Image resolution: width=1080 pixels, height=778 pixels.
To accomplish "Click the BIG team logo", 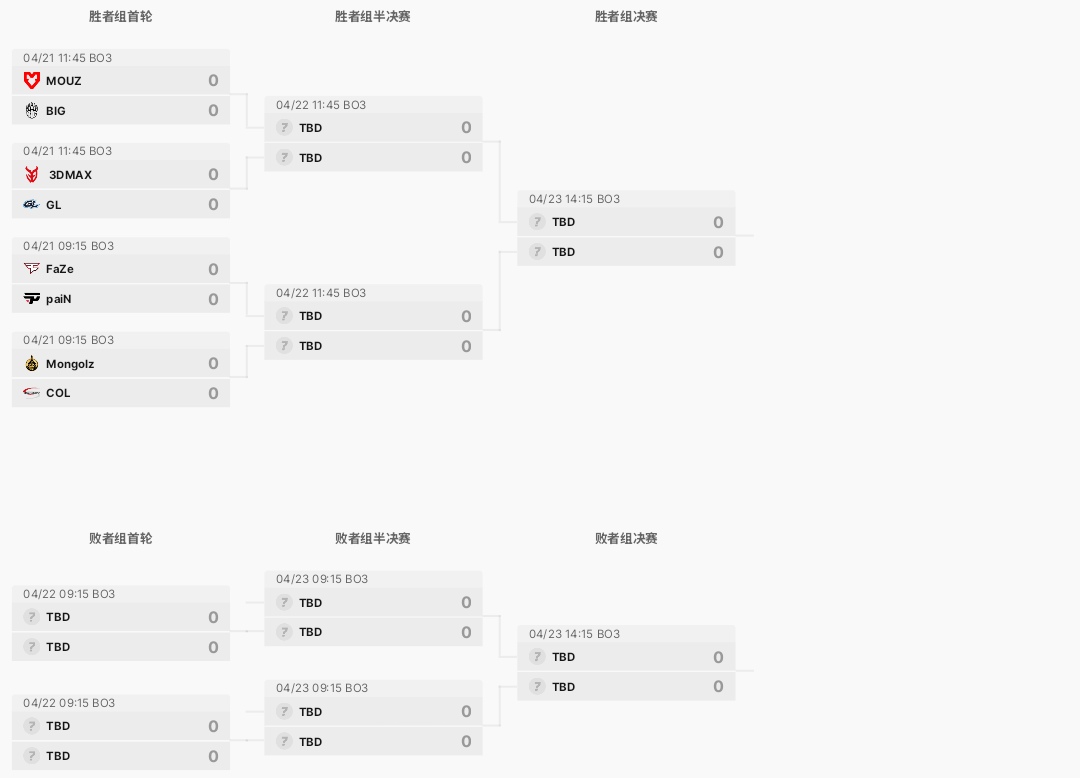I will 32,110.
